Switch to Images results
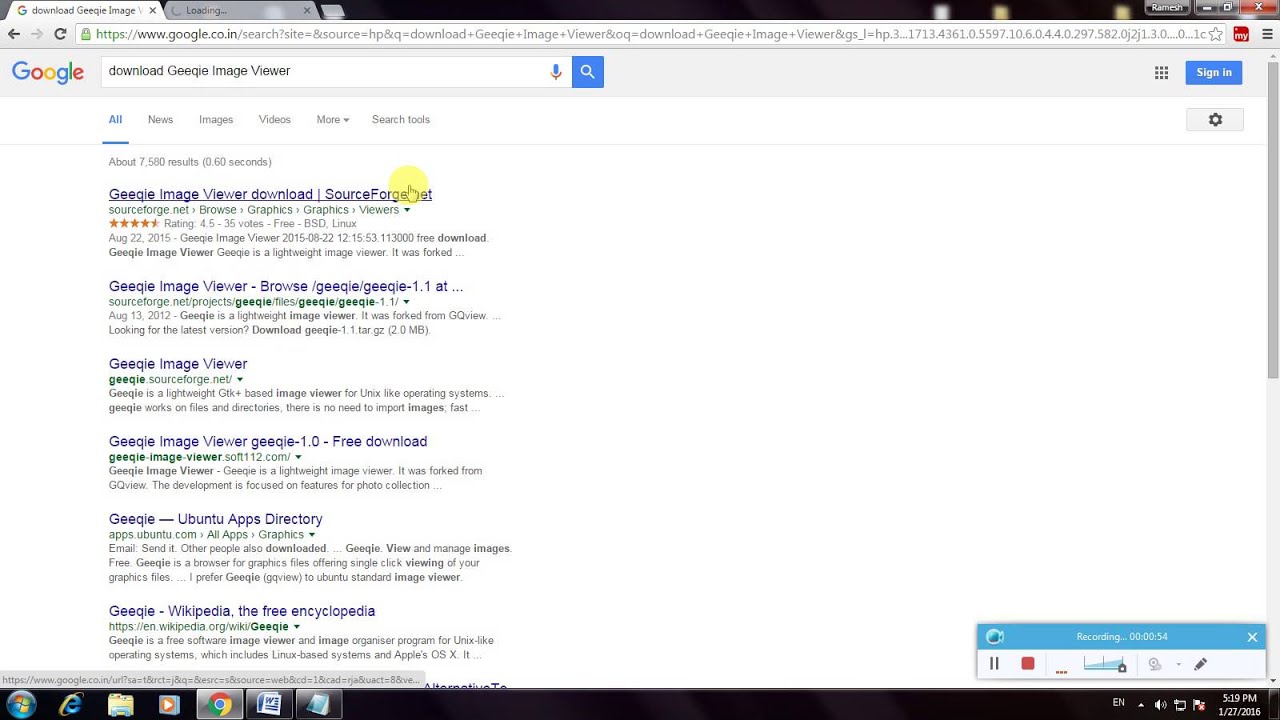The width and height of the screenshot is (1280, 720). click(x=216, y=120)
